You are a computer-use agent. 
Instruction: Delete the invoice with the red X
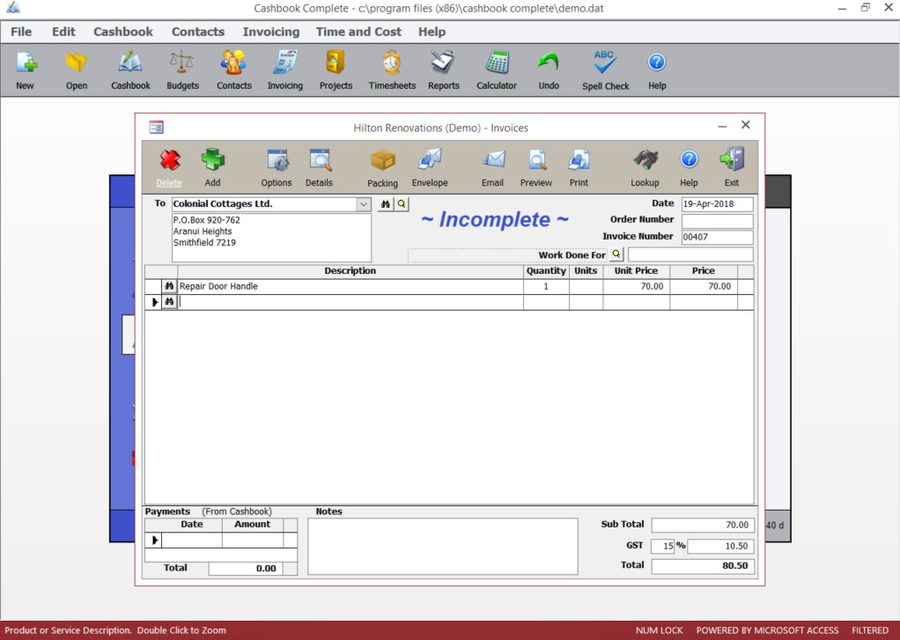pos(169,160)
